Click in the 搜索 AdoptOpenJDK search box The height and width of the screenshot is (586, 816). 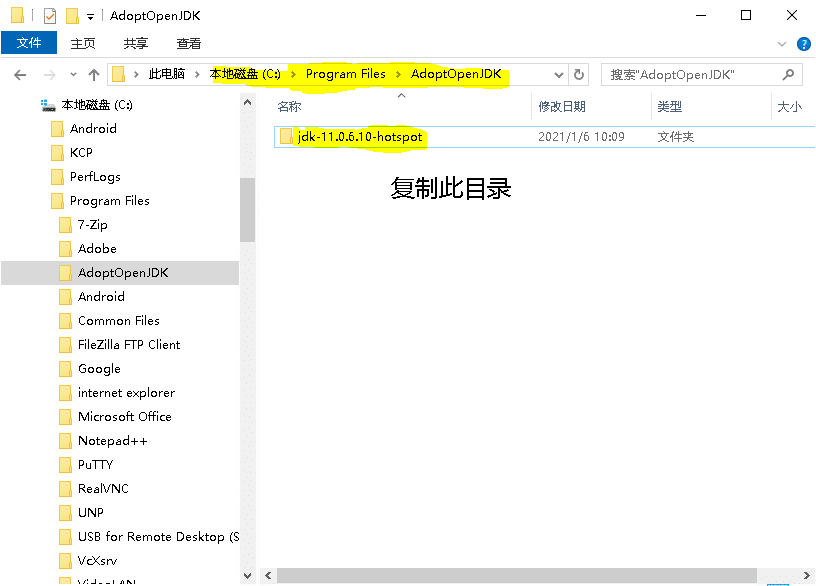point(690,74)
